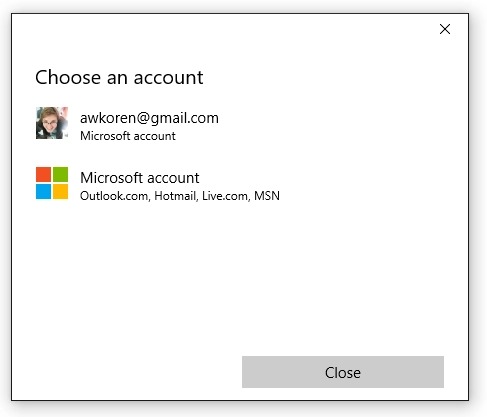Click the user profile photo thumbnail
The image size is (487, 417).
52,123
